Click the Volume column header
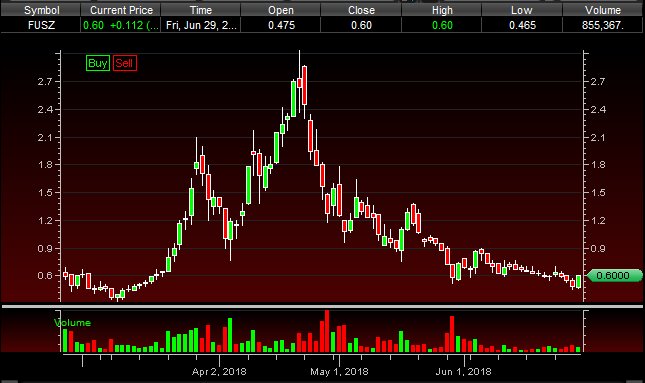 (x=603, y=10)
